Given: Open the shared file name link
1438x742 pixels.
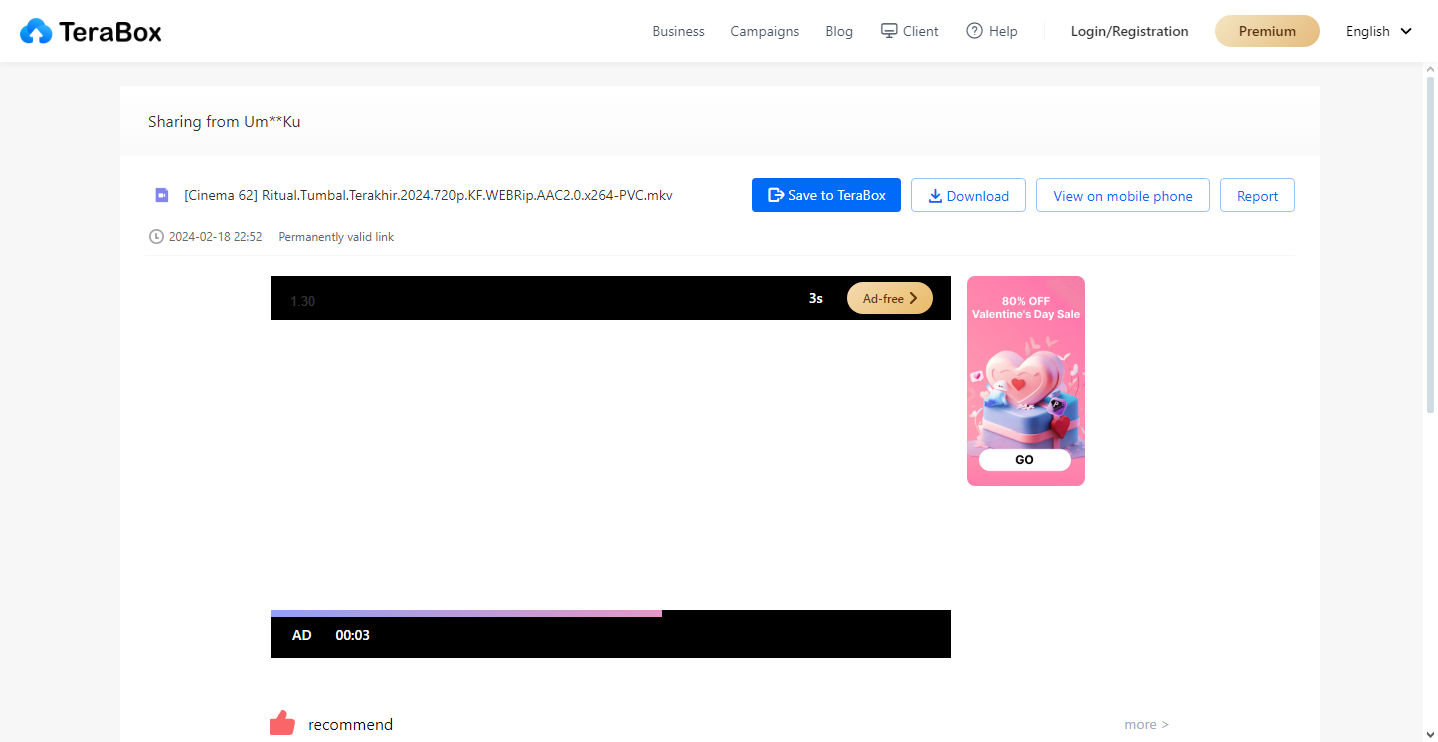Looking at the screenshot, I should coord(428,194).
